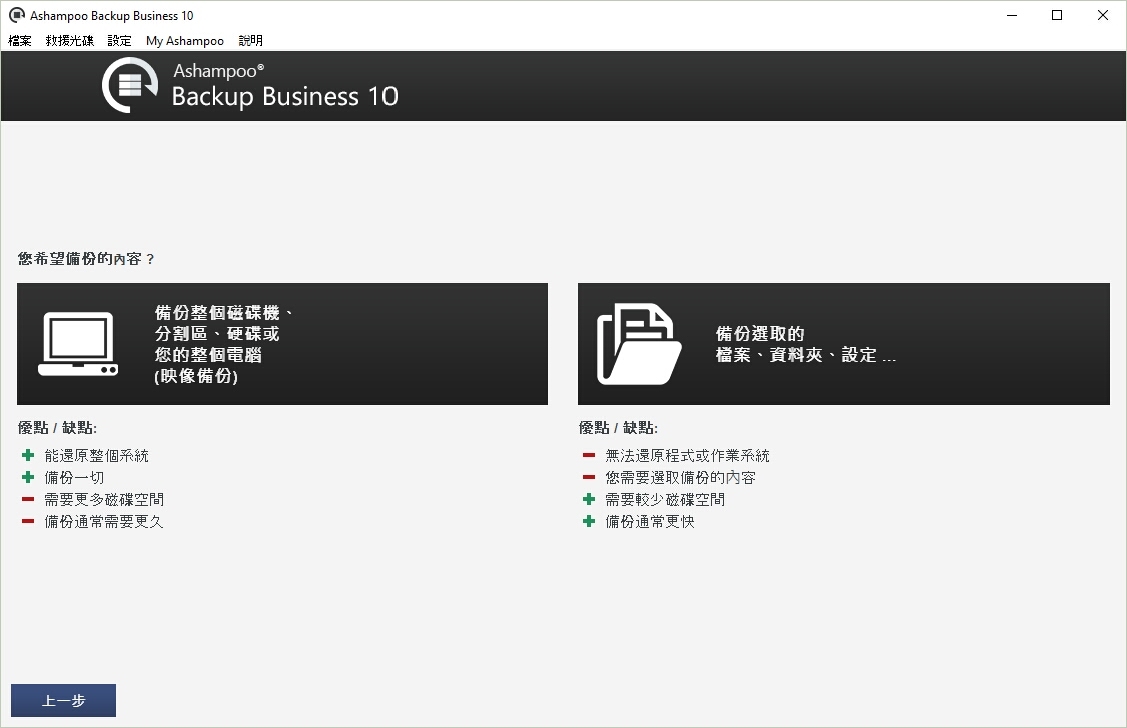Image resolution: width=1127 pixels, height=728 pixels.
Task: Go back with the 上一步 button
Action: coord(63,701)
